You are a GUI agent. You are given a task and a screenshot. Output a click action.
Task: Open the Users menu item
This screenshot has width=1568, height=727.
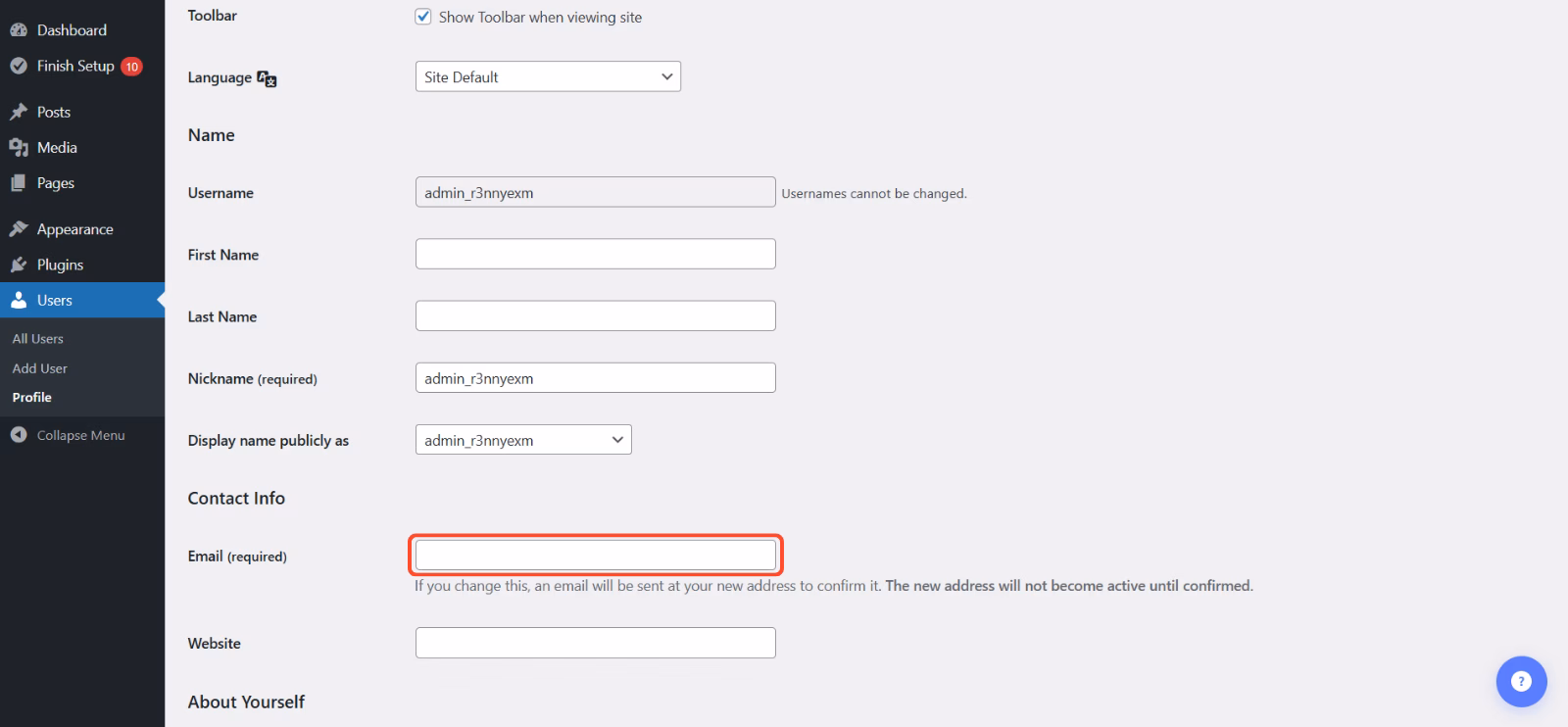(55, 301)
